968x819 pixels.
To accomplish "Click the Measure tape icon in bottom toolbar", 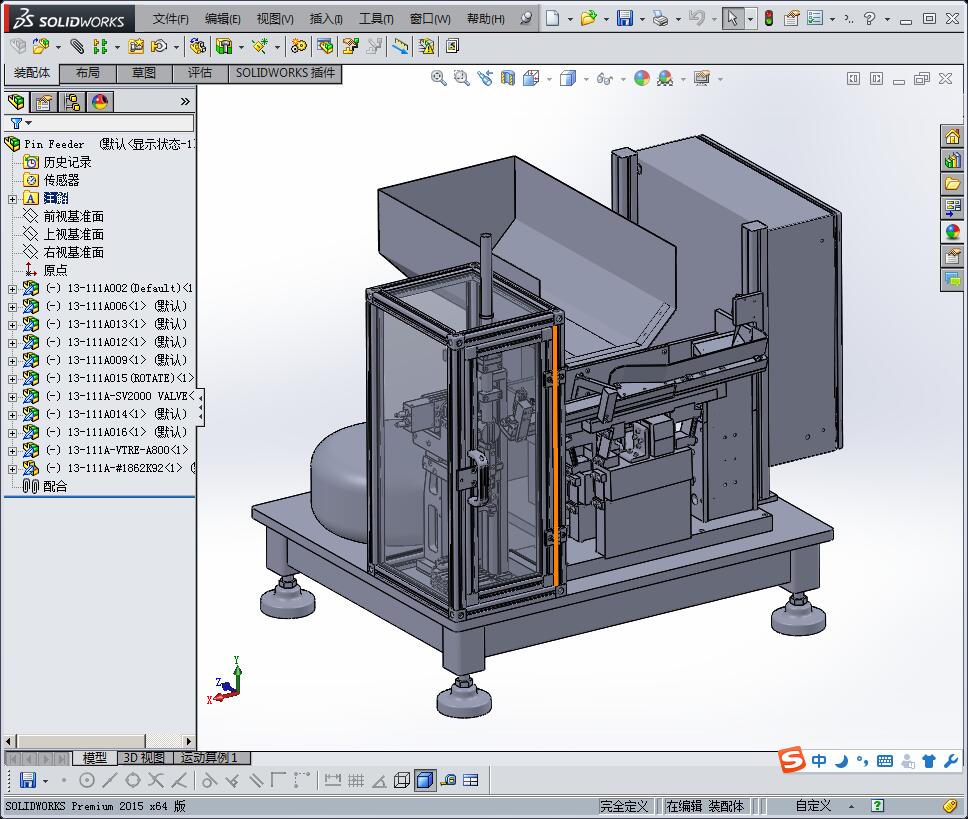I will tap(448, 780).
